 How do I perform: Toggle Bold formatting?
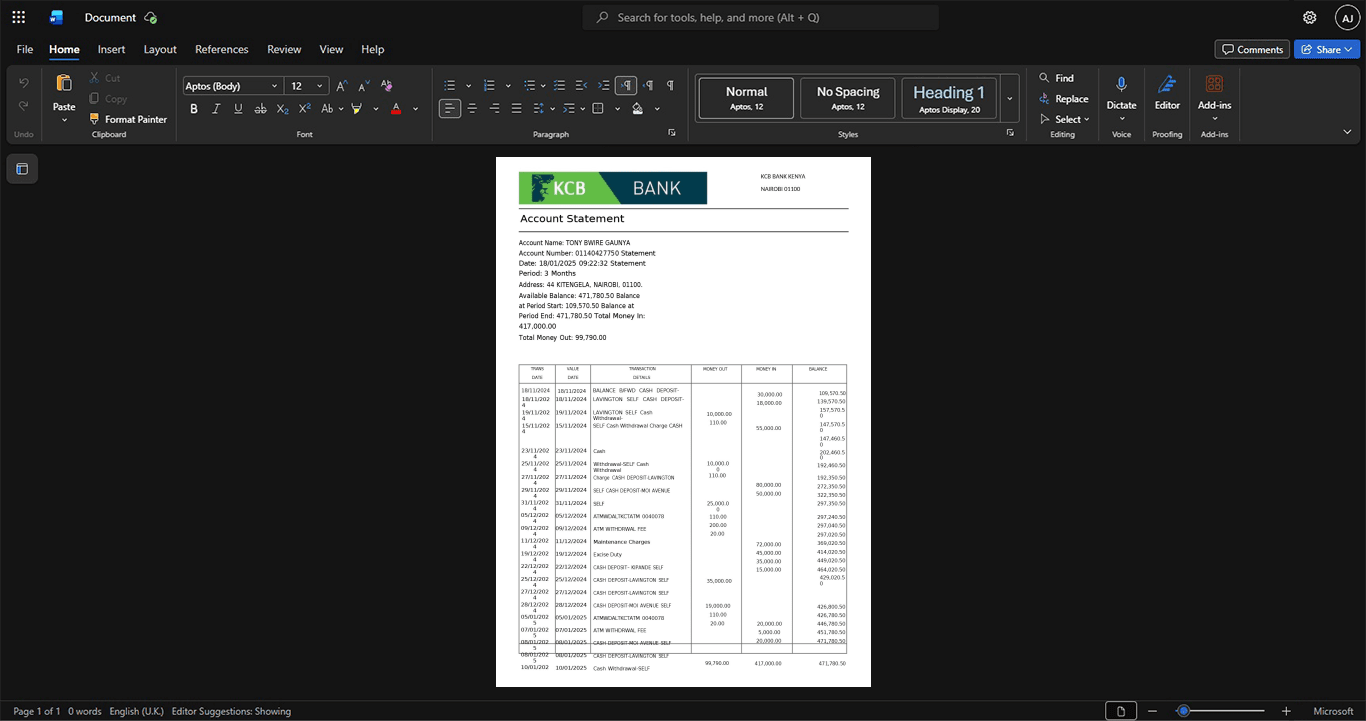point(194,108)
